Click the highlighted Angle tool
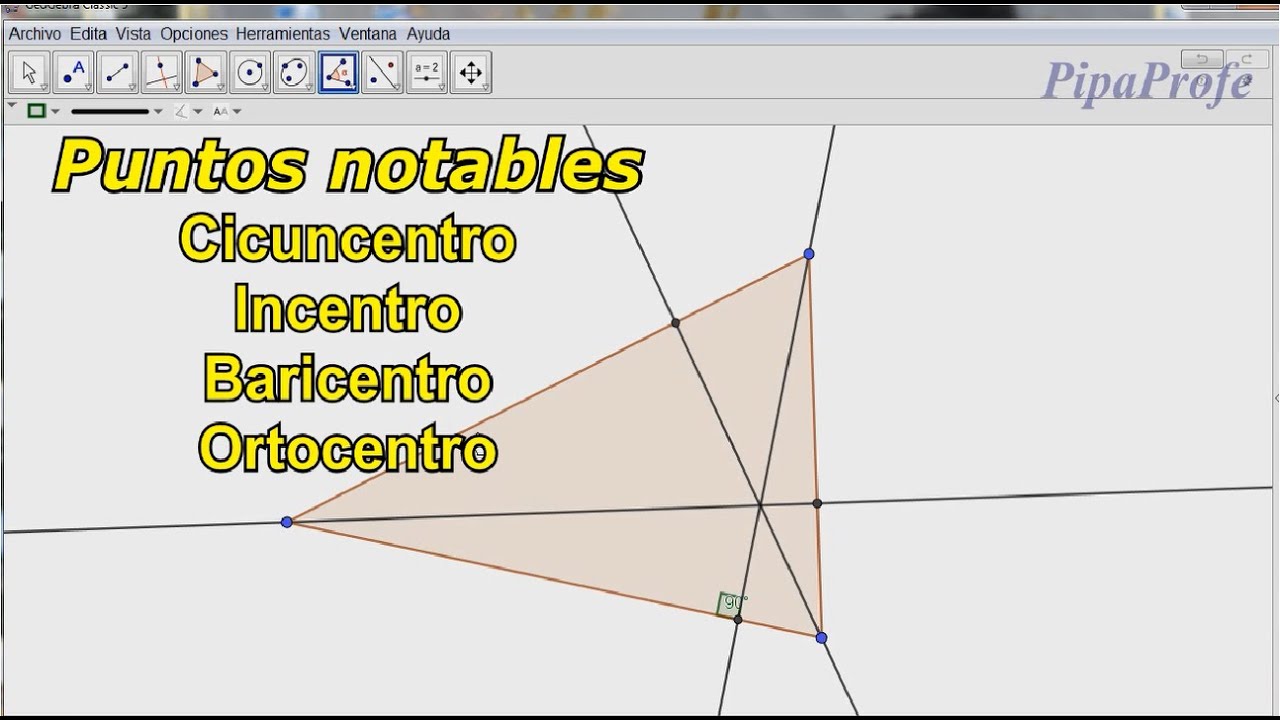The height and width of the screenshot is (720, 1280). click(x=338, y=73)
